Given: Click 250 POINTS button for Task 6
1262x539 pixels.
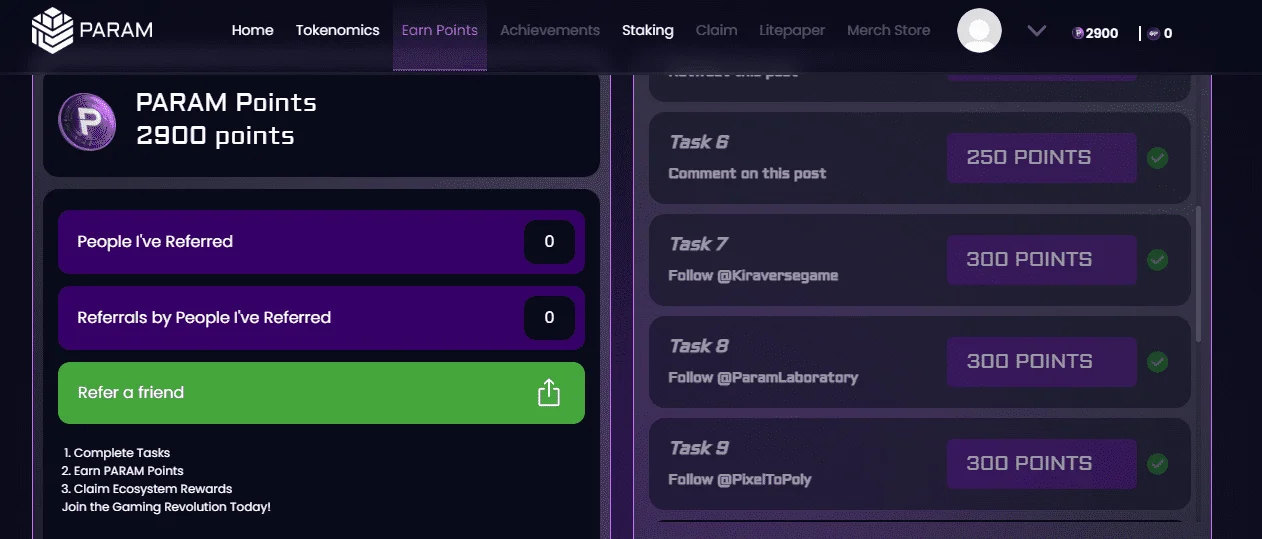Looking at the screenshot, I should point(1041,158).
